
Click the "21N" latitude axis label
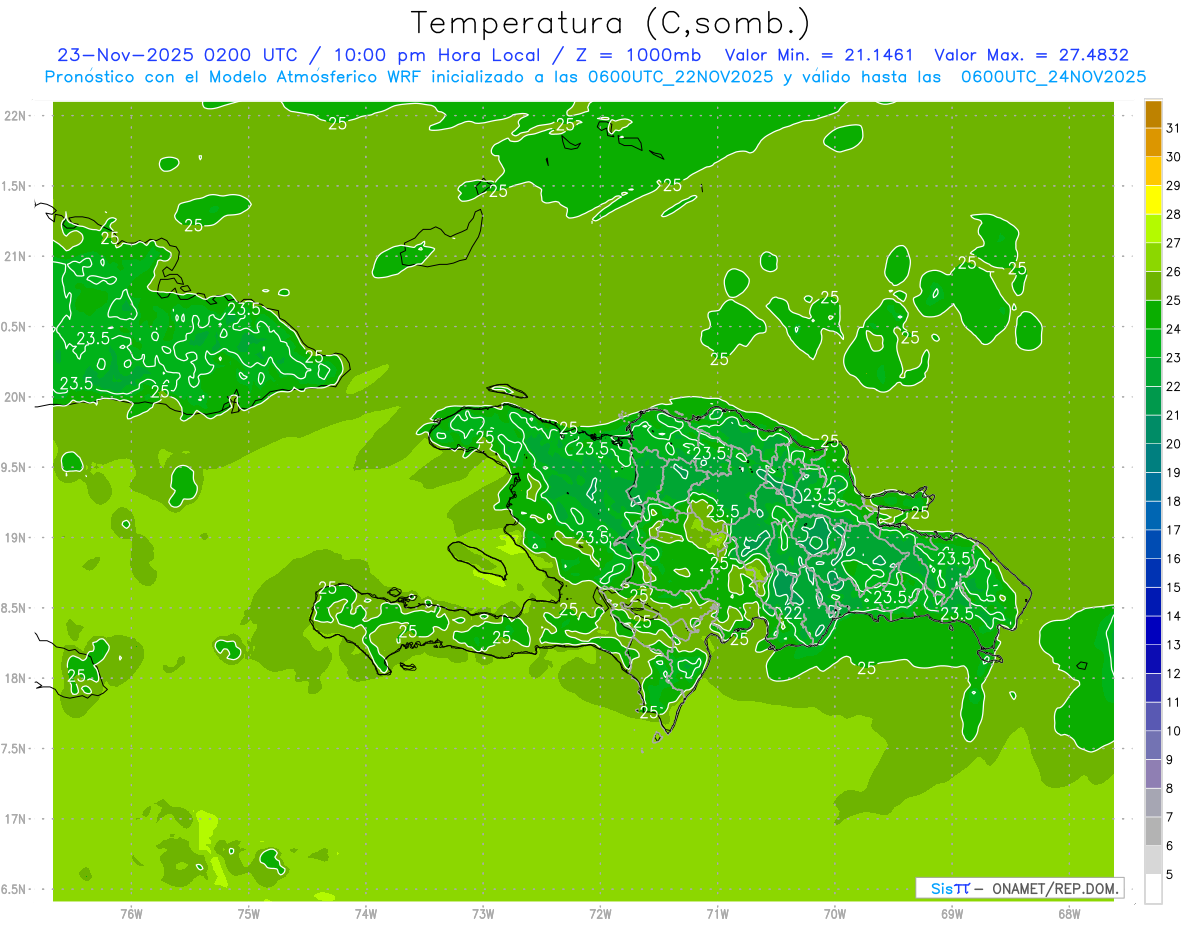pyautogui.click(x=15, y=256)
